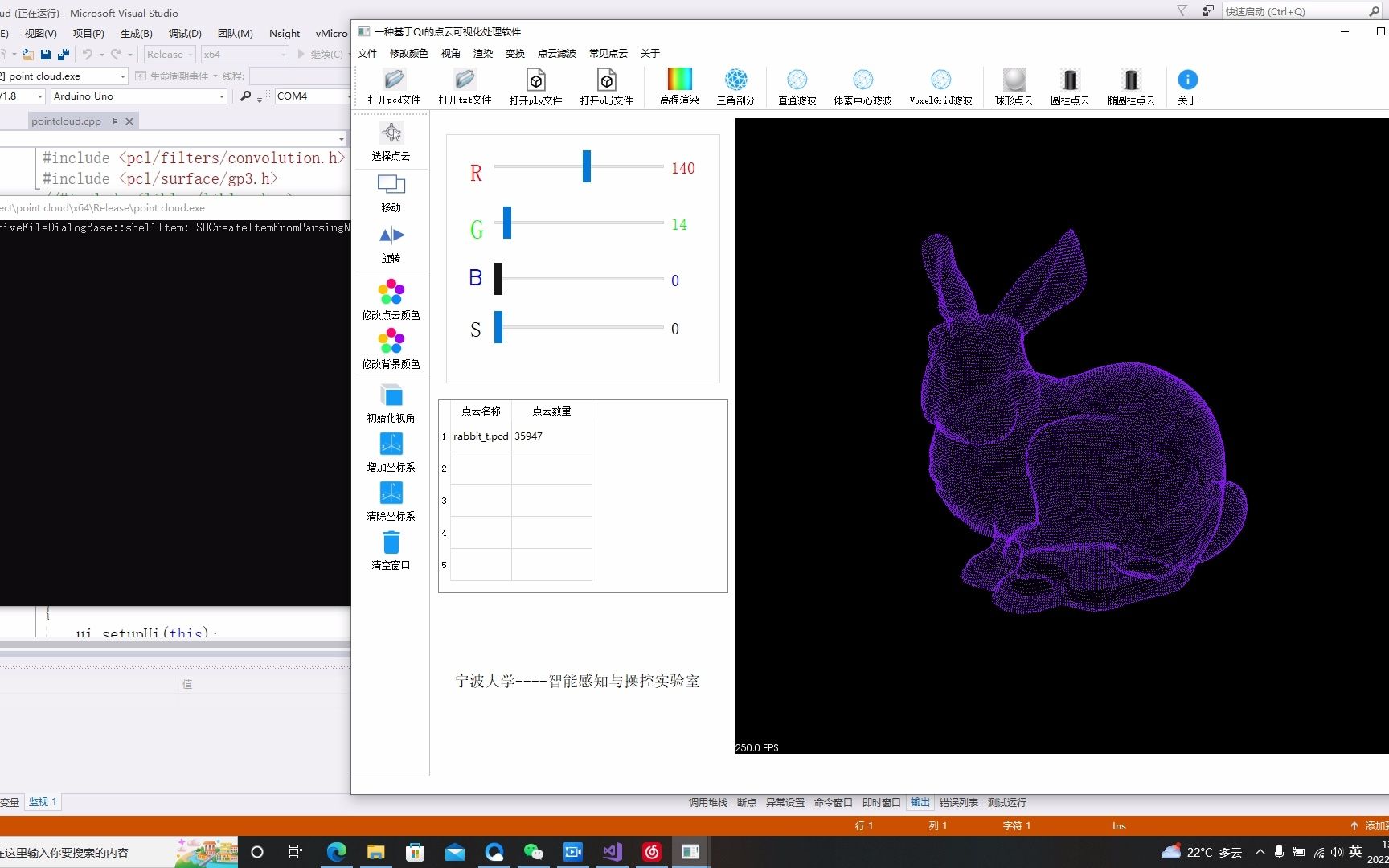Click the 点云数量 column header
1389x868 pixels.
(551, 411)
